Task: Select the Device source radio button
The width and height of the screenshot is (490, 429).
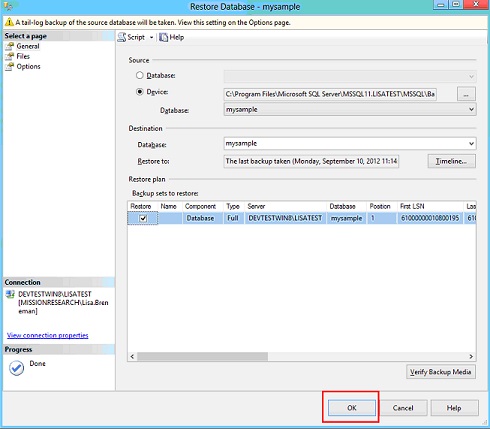Action: pyautogui.click(x=140, y=92)
